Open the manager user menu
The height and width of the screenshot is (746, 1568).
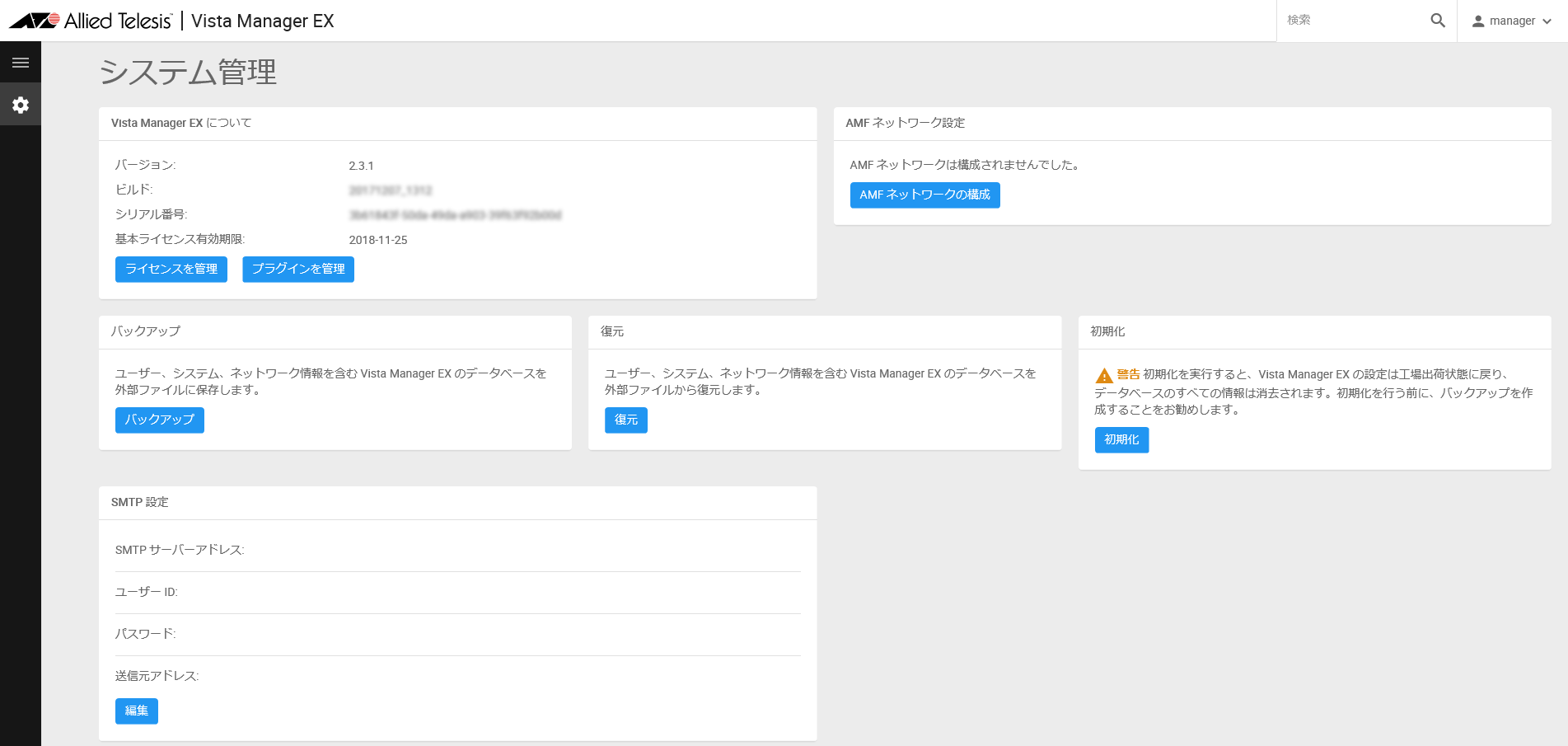[1512, 21]
